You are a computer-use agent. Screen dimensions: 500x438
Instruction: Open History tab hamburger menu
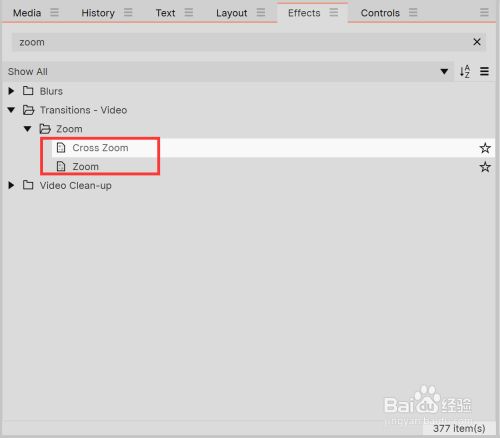click(x=128, y=13)
